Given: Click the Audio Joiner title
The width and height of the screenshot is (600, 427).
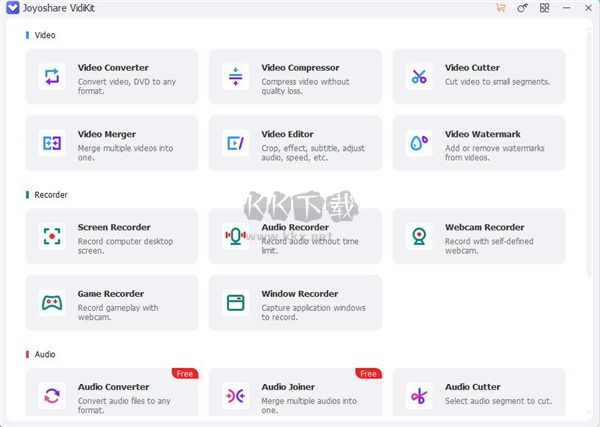Looking at the screenshot, I should 288,387.
